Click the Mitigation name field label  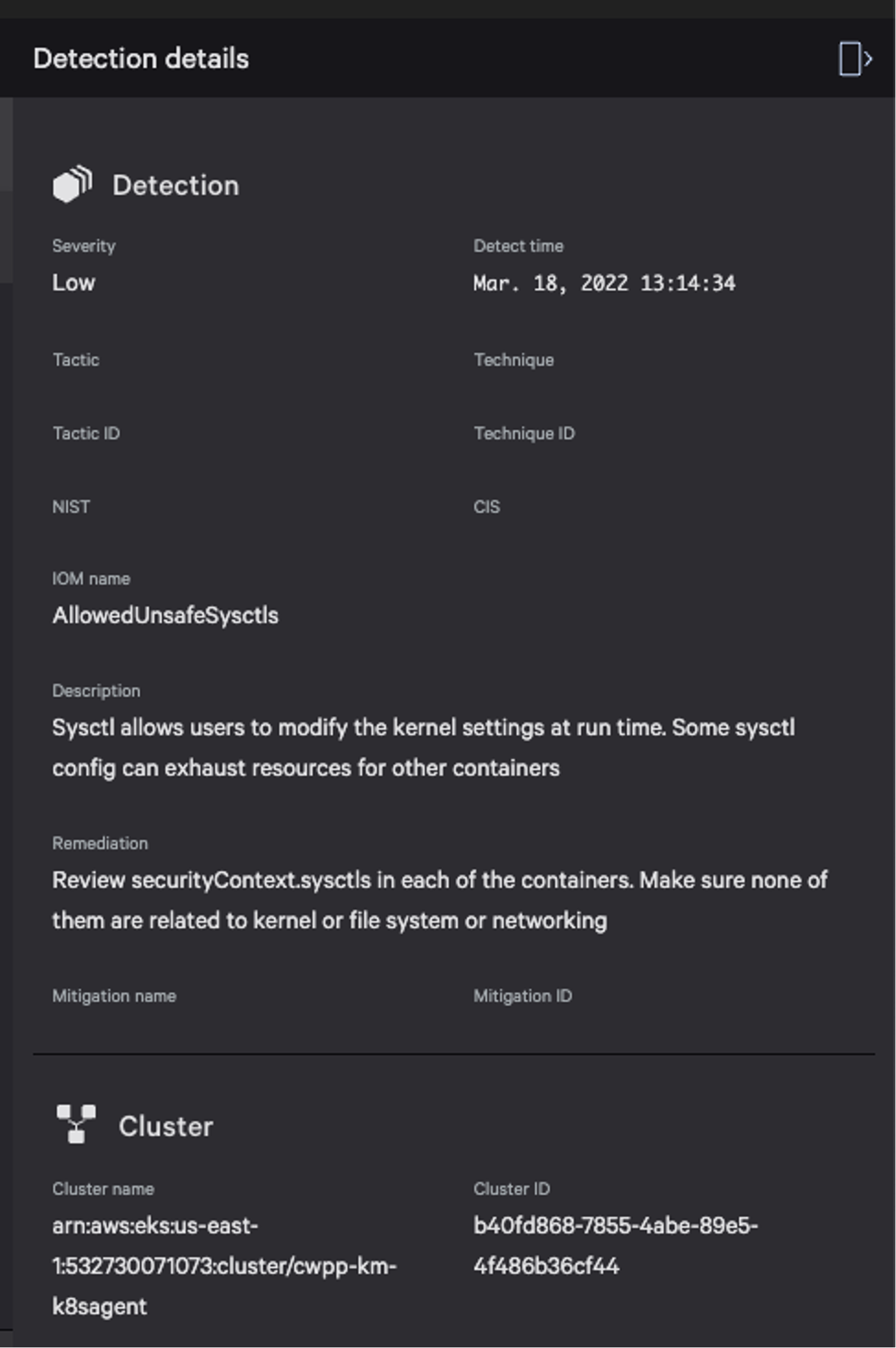[114, 996]
